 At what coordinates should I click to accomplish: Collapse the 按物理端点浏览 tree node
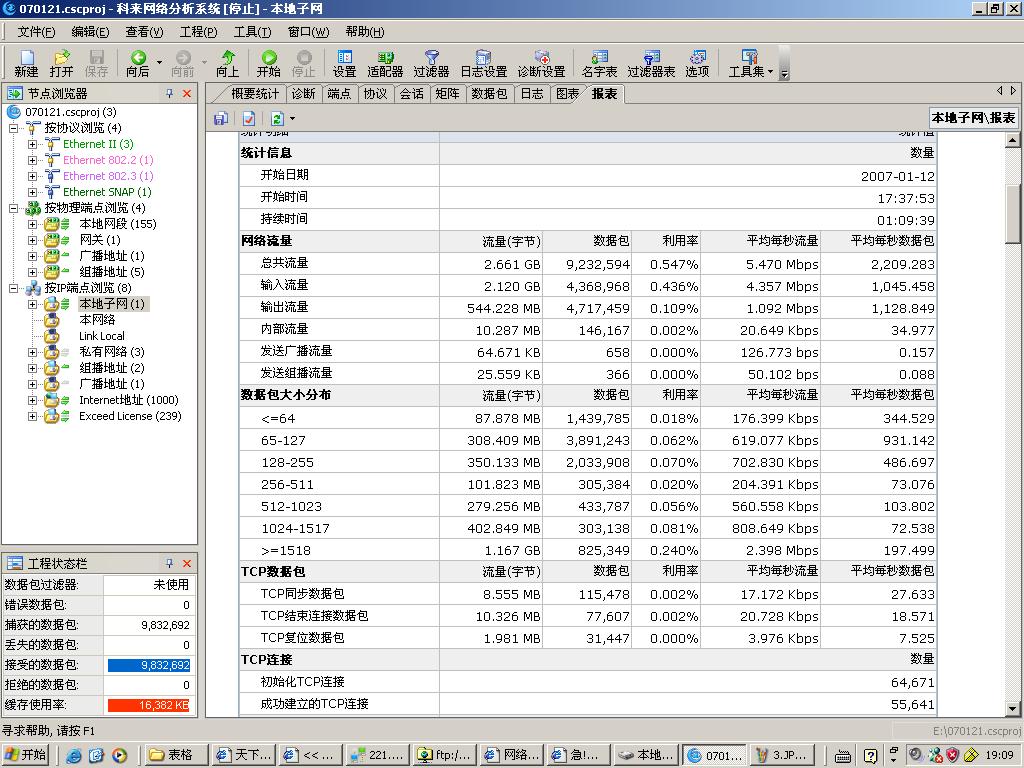(x=14, y=208)
